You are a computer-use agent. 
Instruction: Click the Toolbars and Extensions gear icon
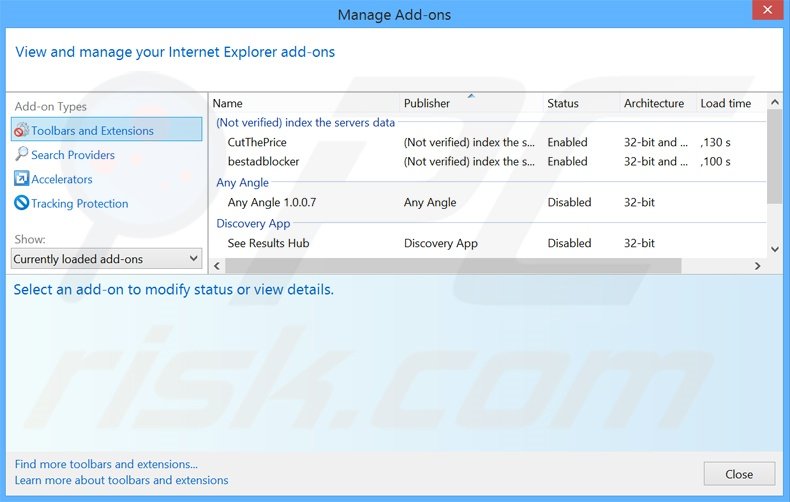pyautogui.click(x=21, y=130)
